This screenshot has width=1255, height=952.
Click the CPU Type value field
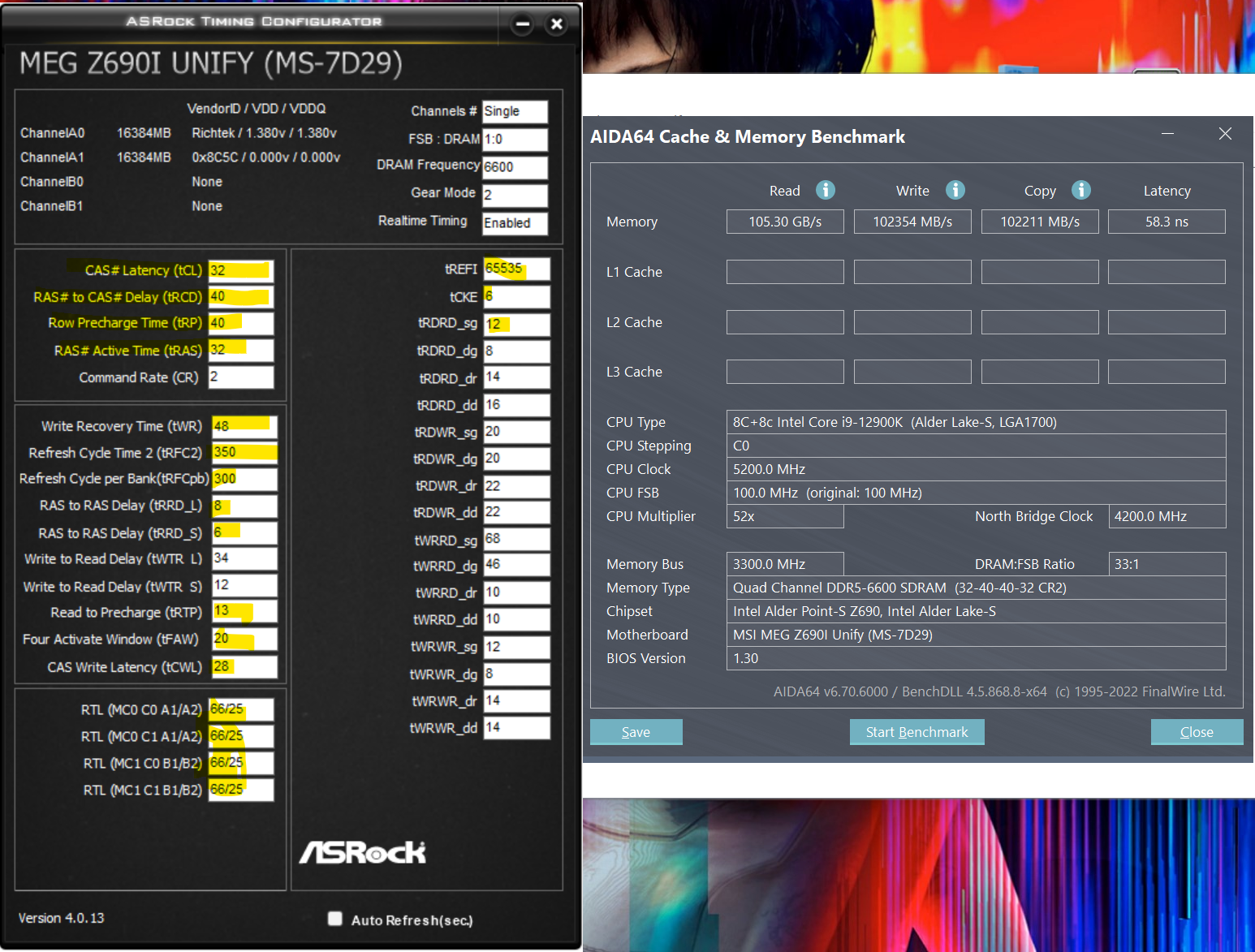(976, 422)
